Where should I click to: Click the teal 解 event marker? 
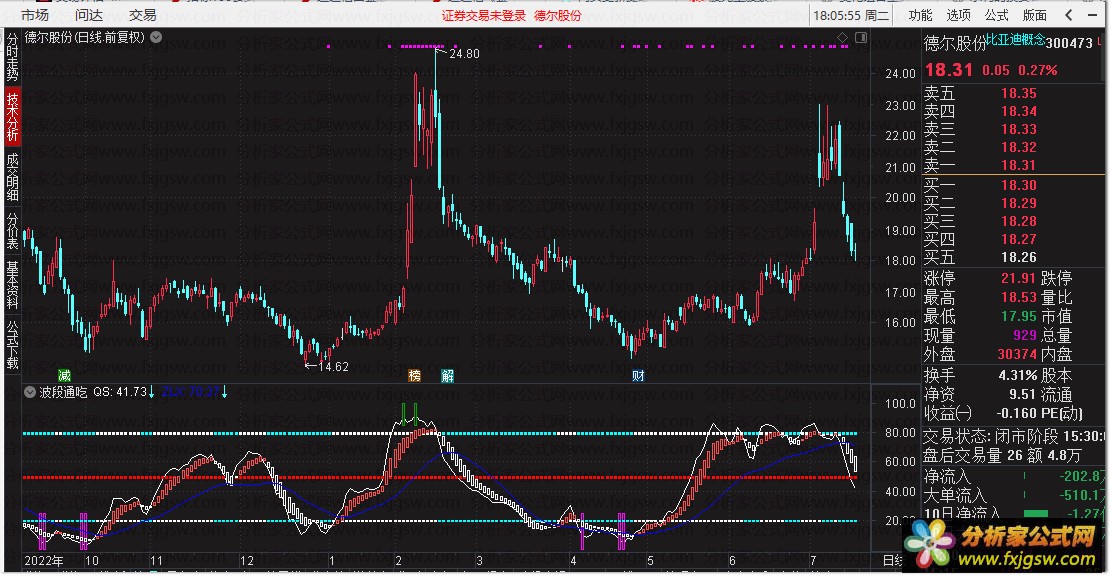[x=447, y=375]
